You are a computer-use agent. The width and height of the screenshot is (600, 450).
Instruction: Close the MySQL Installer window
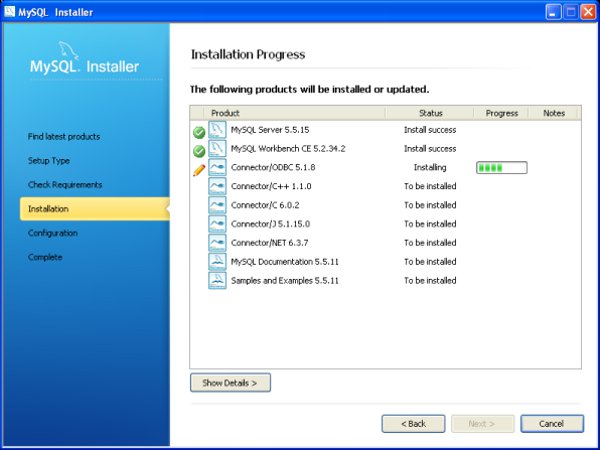pos(589,12)
